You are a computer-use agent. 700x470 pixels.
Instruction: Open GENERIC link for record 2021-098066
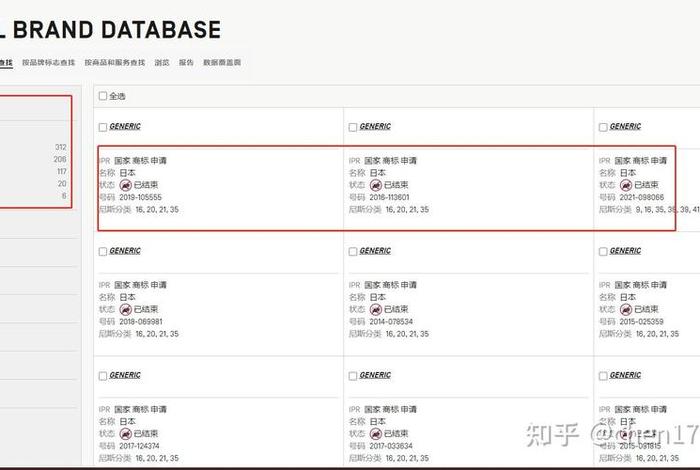(625, 126)
